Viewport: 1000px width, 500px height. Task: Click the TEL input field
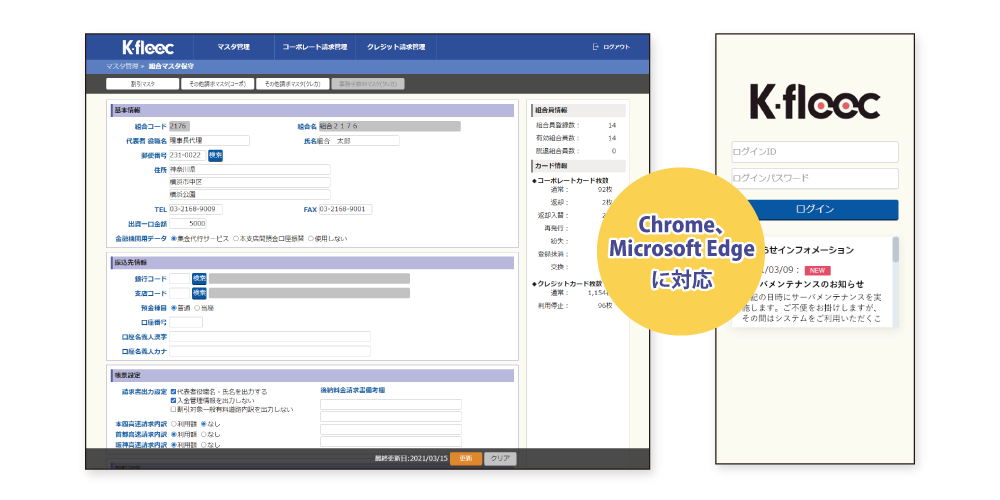196,209
